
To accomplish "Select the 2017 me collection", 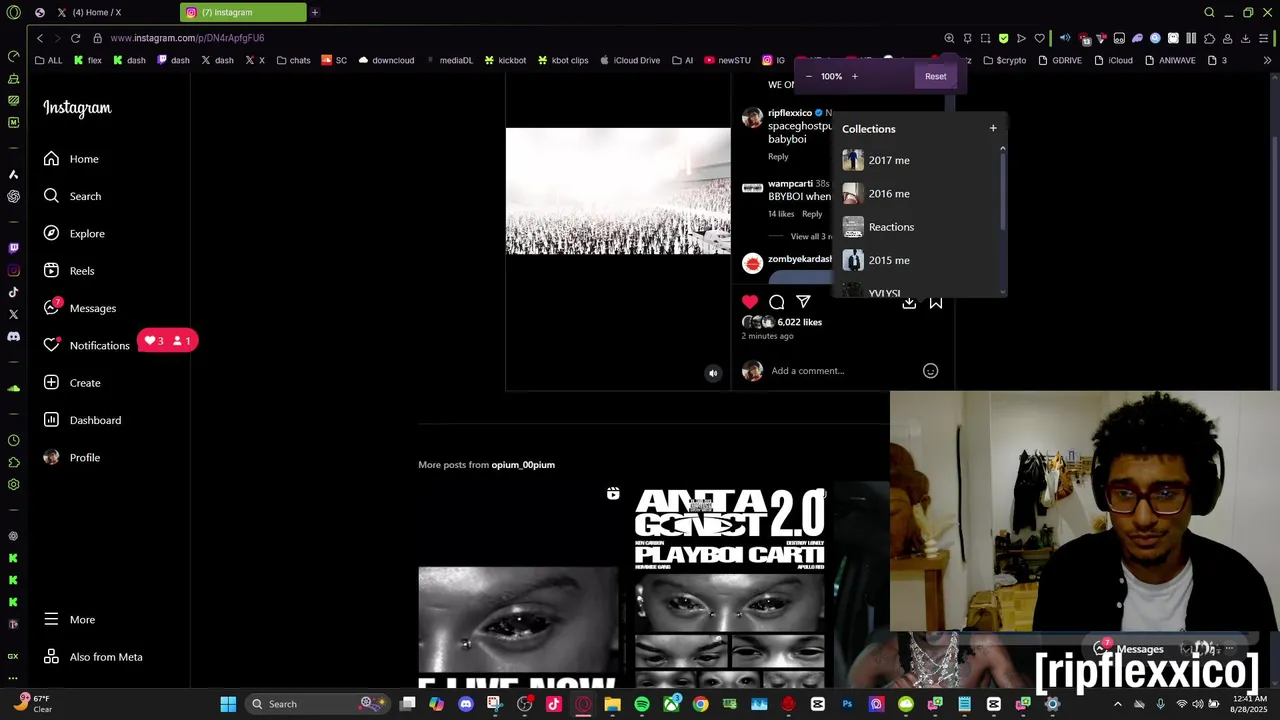I will coord(920,160).
